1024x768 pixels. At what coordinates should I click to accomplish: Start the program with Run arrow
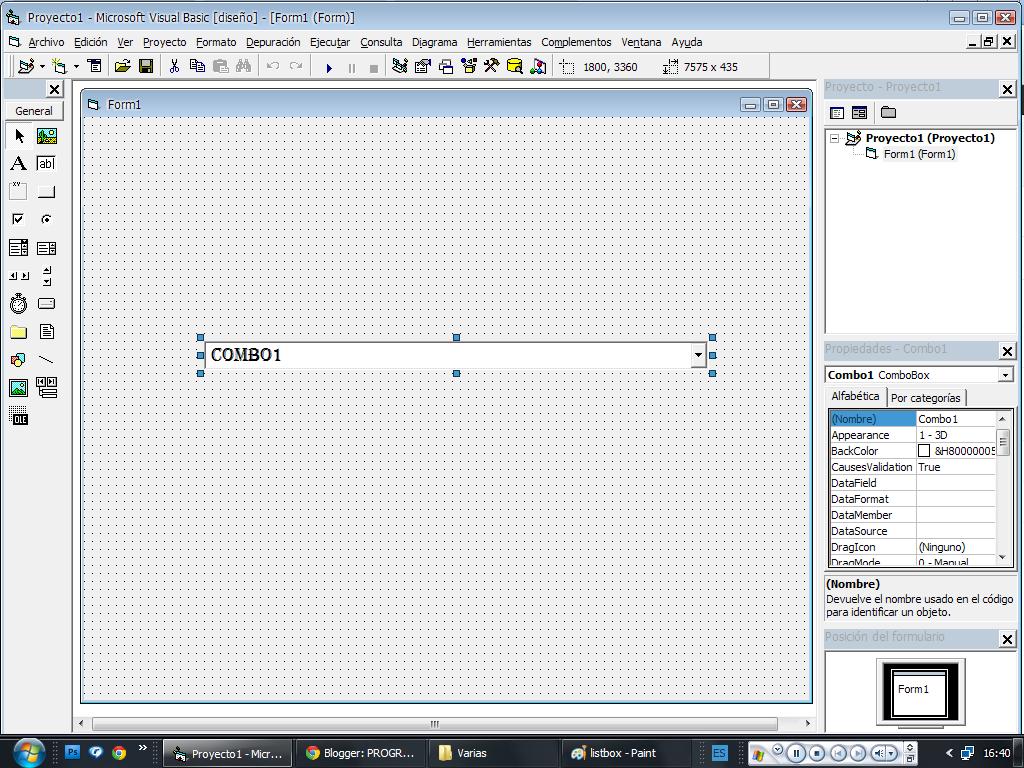click(329, 67)
